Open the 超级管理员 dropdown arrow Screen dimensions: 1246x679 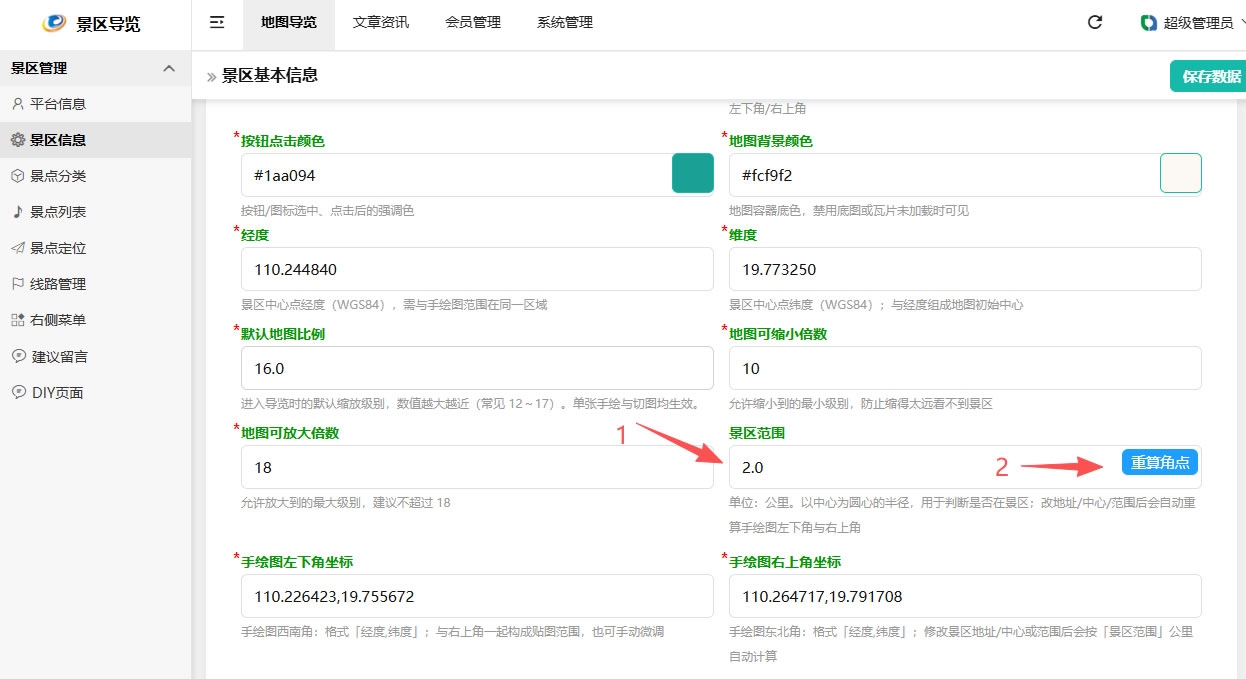1241,22
